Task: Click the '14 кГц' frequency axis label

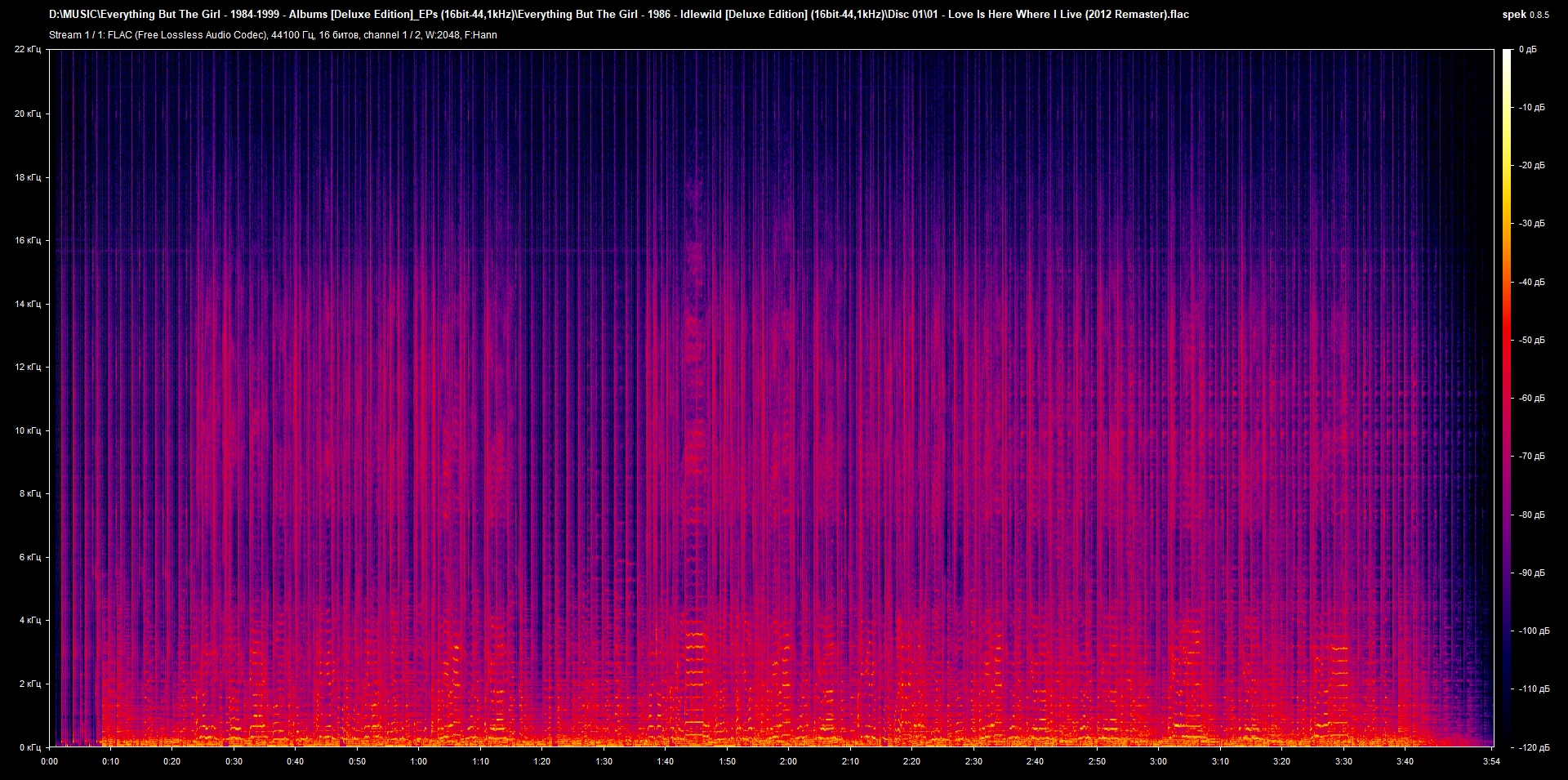Action: click(28, 304)
